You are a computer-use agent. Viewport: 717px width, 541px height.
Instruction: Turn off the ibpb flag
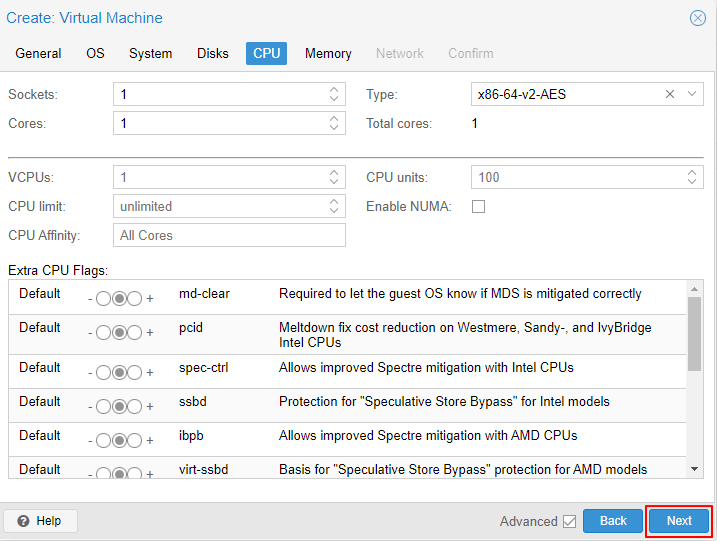click(103, 440)
